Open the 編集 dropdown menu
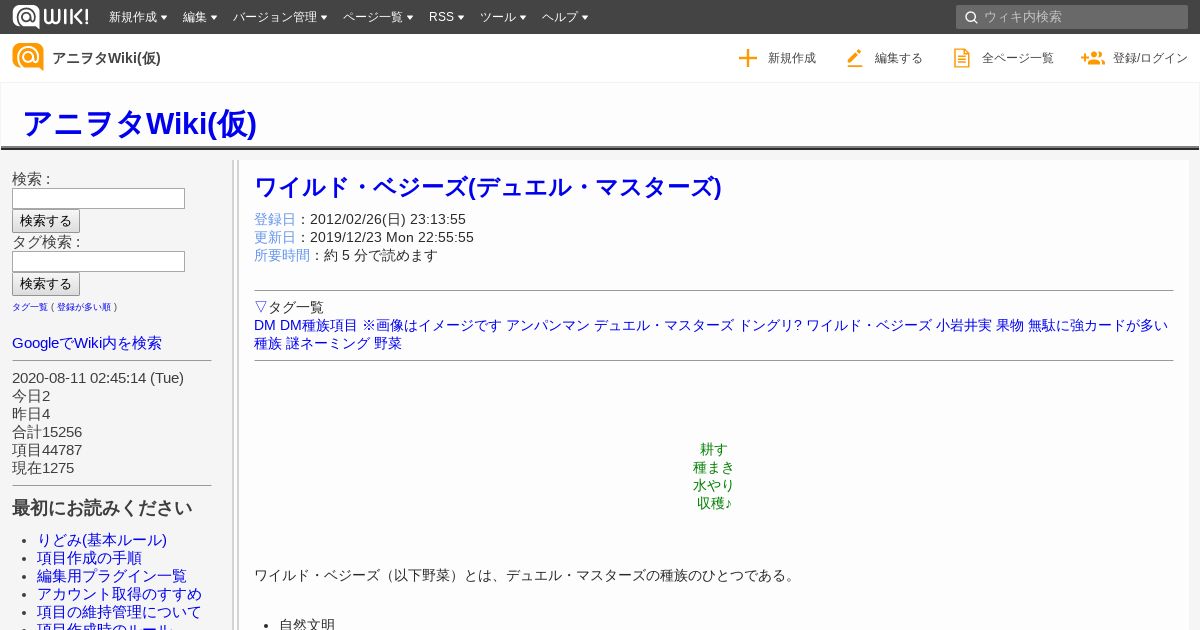1200x630 pixels. (x=200, y=17)
